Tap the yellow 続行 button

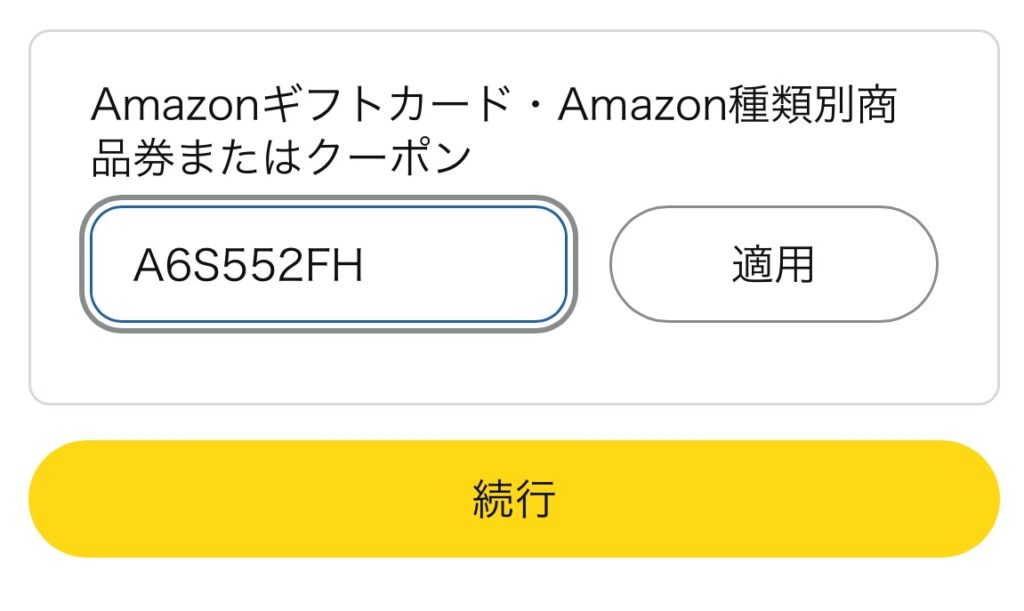[x=513, y=498]
